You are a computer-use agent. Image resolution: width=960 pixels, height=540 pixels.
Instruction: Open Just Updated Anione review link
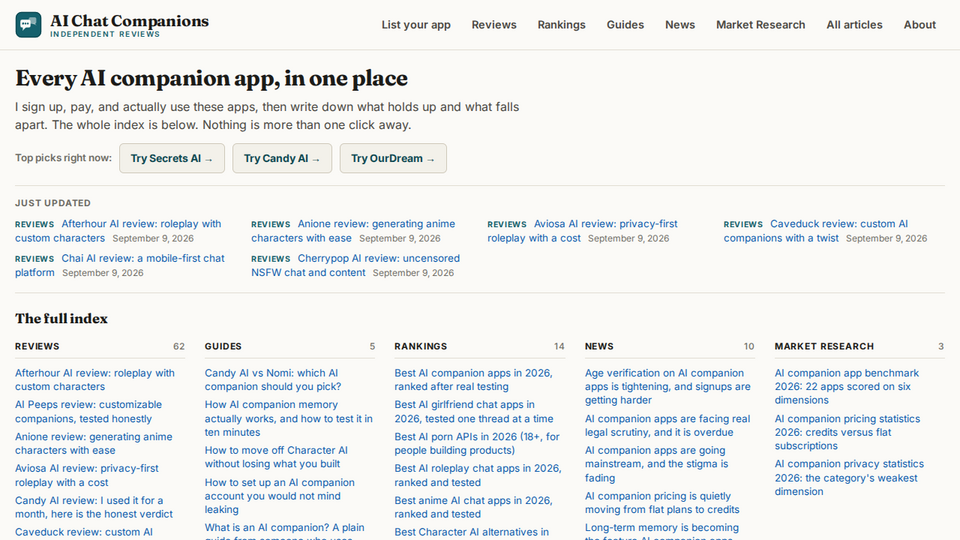coord(353,231)
